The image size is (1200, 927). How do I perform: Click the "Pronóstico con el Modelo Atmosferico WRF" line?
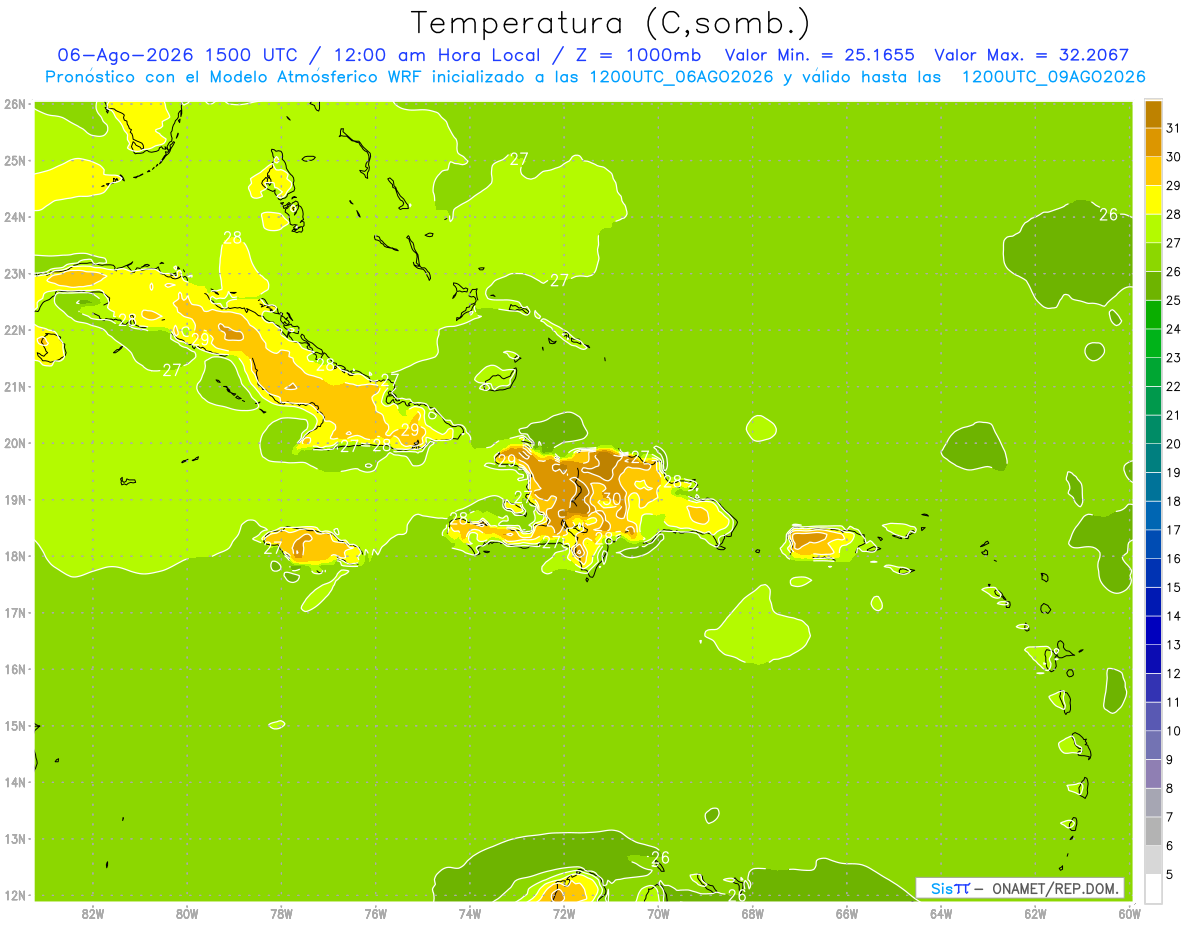(235, 77)
